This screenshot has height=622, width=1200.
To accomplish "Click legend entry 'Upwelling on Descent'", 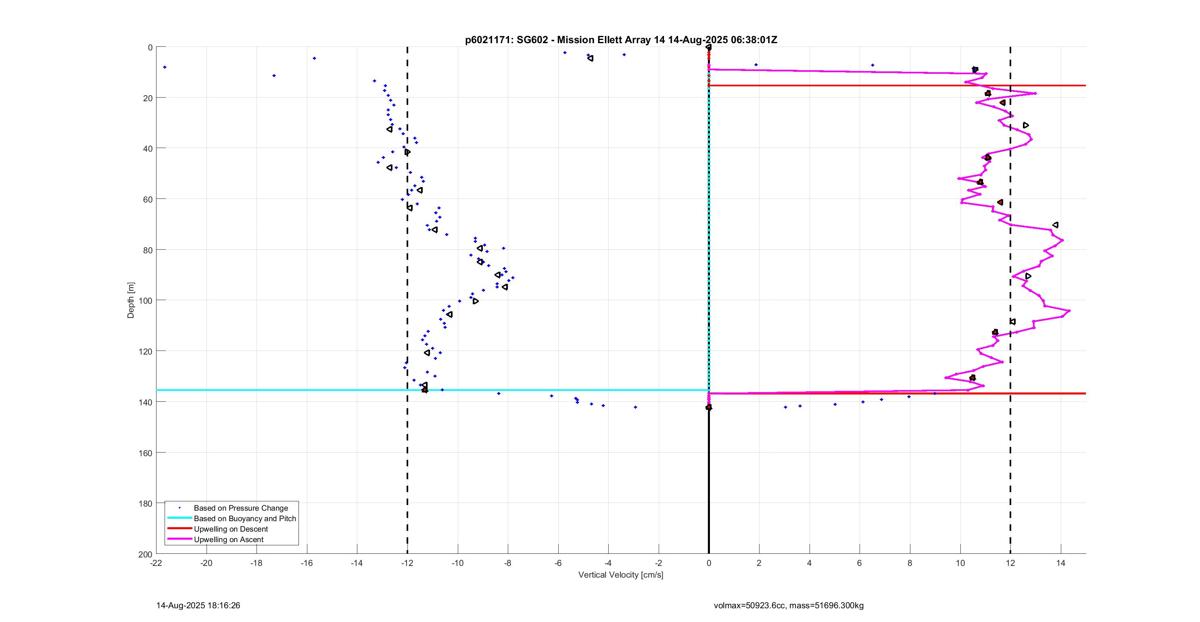I will coord(231,529).
